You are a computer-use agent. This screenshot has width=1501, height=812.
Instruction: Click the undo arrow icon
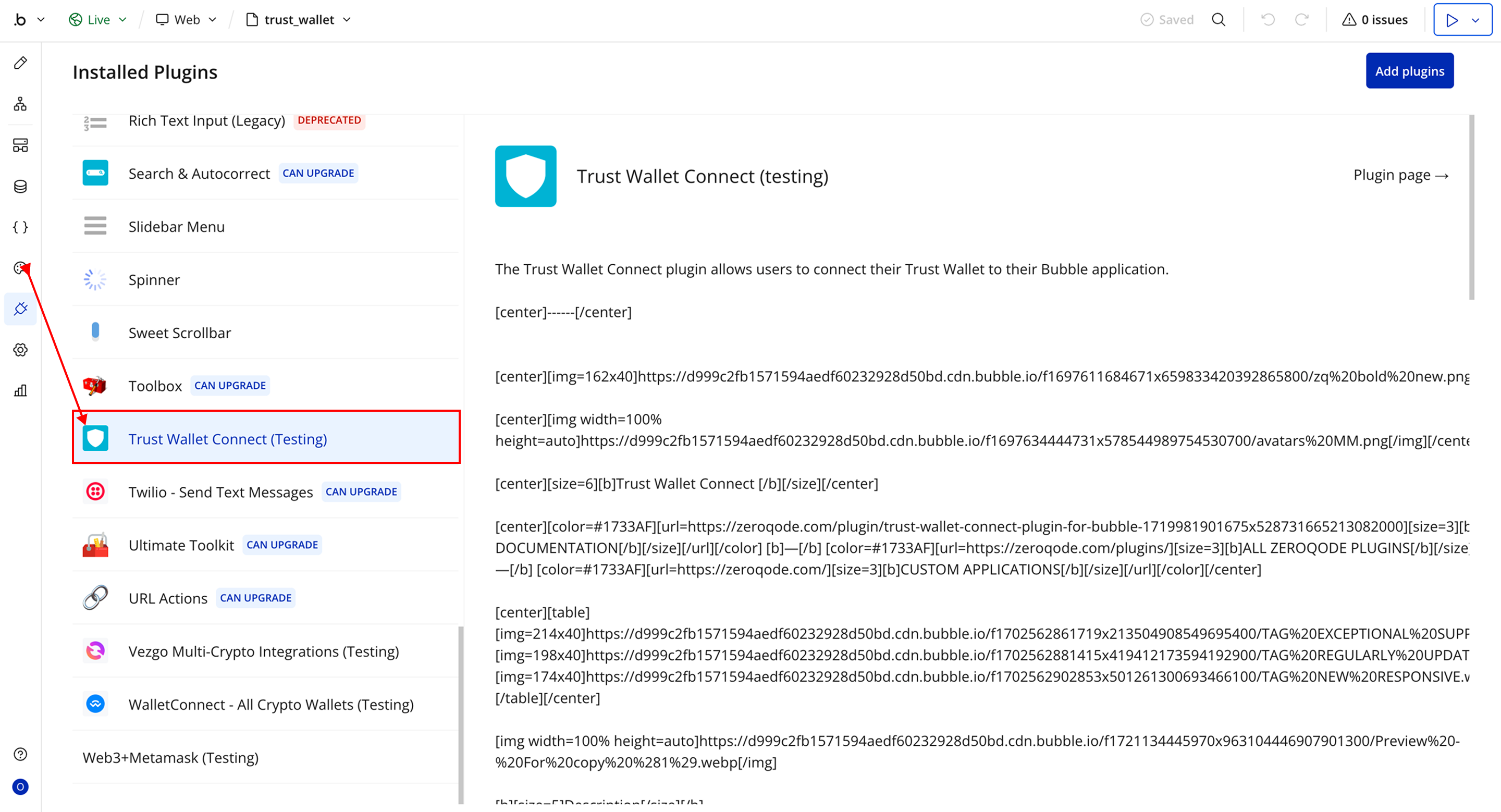1268,20
